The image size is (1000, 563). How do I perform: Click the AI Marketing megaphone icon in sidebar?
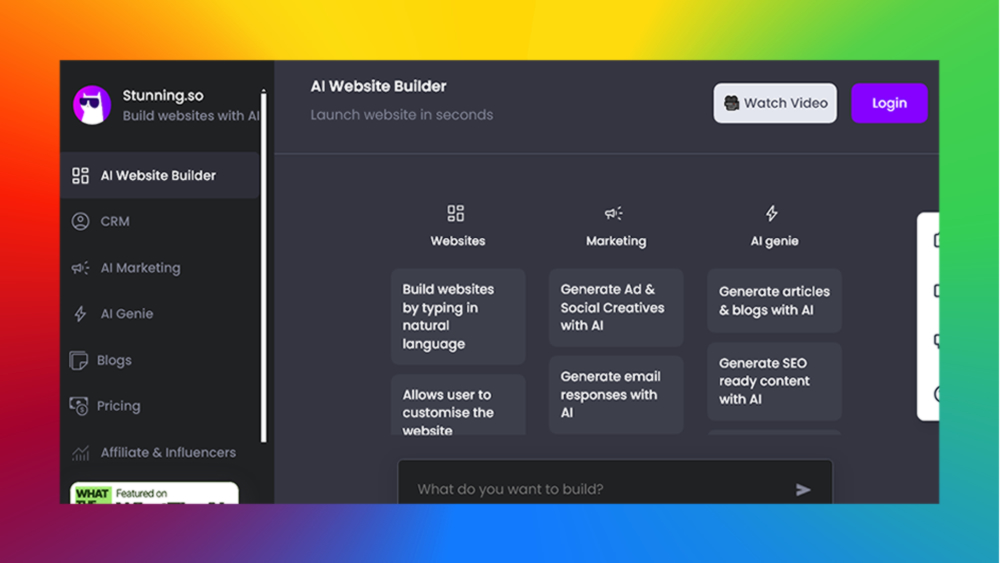pos(80,268)
